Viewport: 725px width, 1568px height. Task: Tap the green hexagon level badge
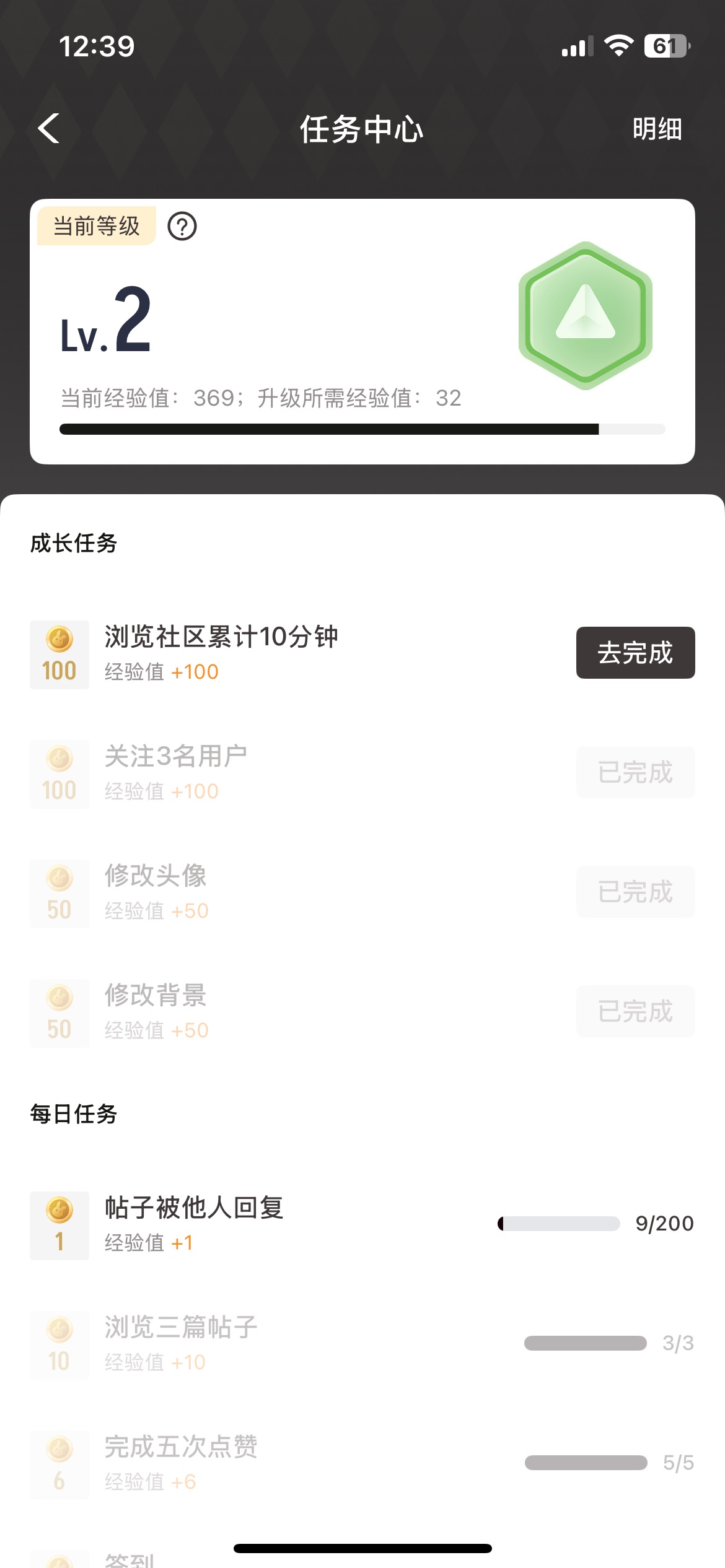tap(585, 316)
